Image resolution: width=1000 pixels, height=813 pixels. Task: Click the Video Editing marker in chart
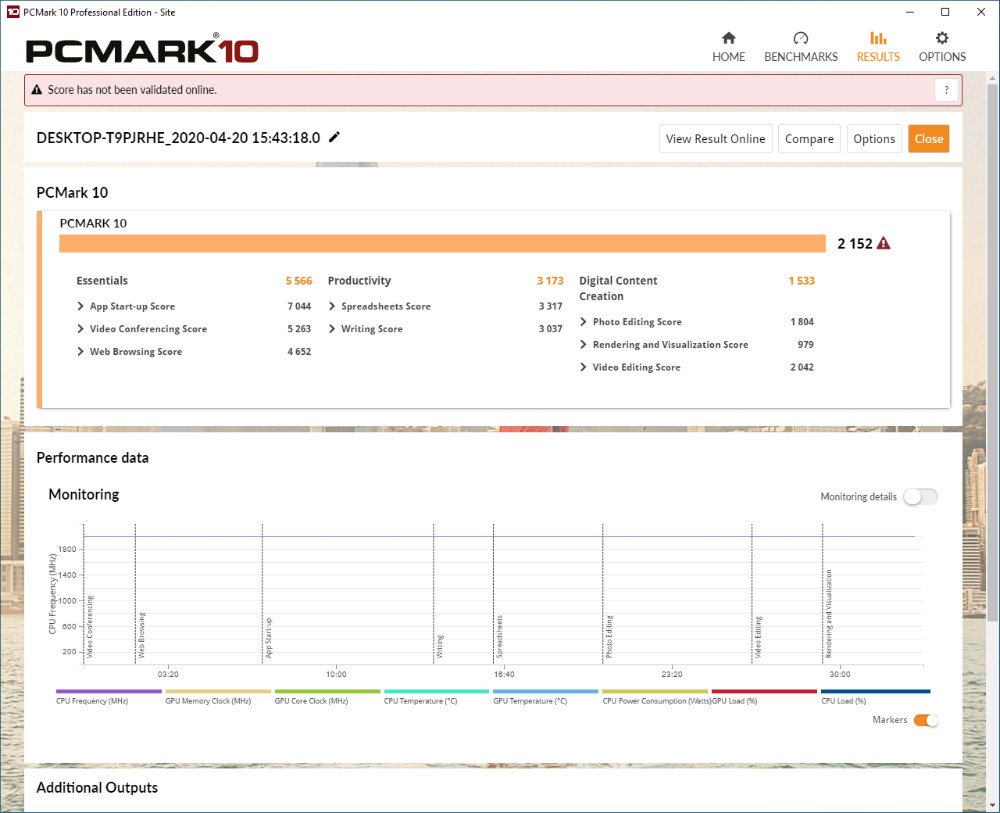click(757, 636)
